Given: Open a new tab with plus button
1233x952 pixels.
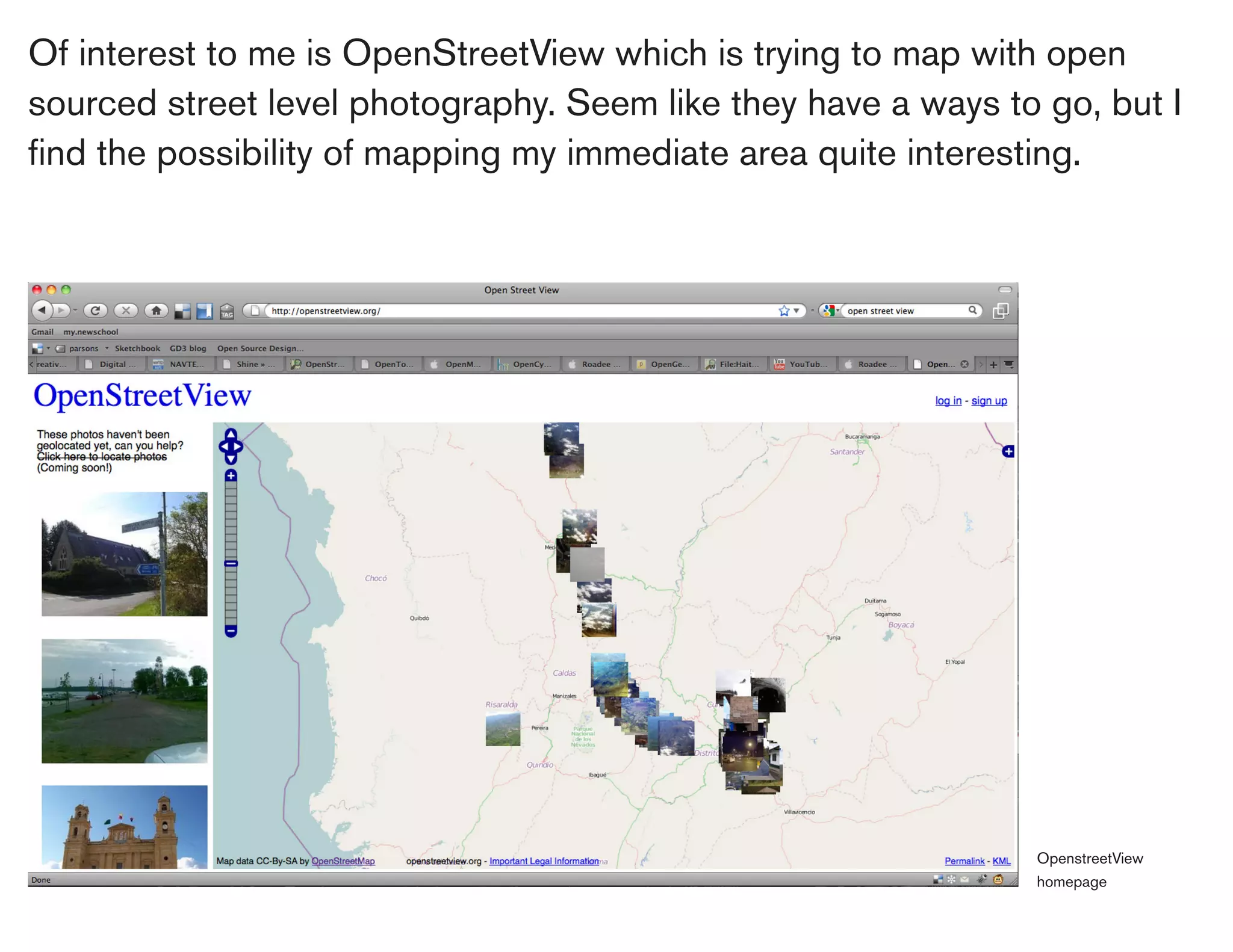Looking at the screenshot, I should (x=993, y=365).
